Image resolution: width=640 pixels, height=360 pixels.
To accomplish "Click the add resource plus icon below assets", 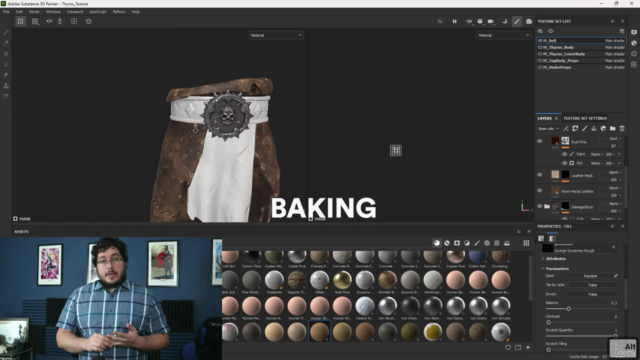I will [528, 347].
